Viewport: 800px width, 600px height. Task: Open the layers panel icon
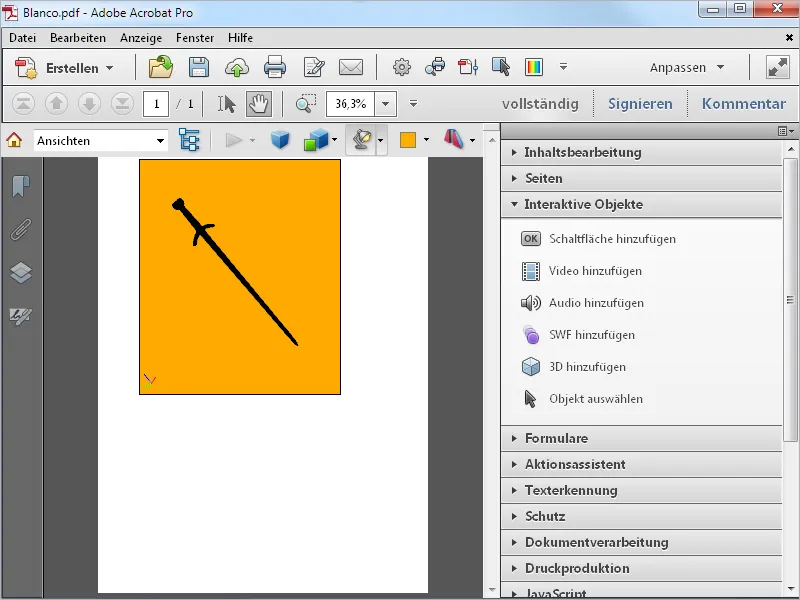tap(21, 272)
